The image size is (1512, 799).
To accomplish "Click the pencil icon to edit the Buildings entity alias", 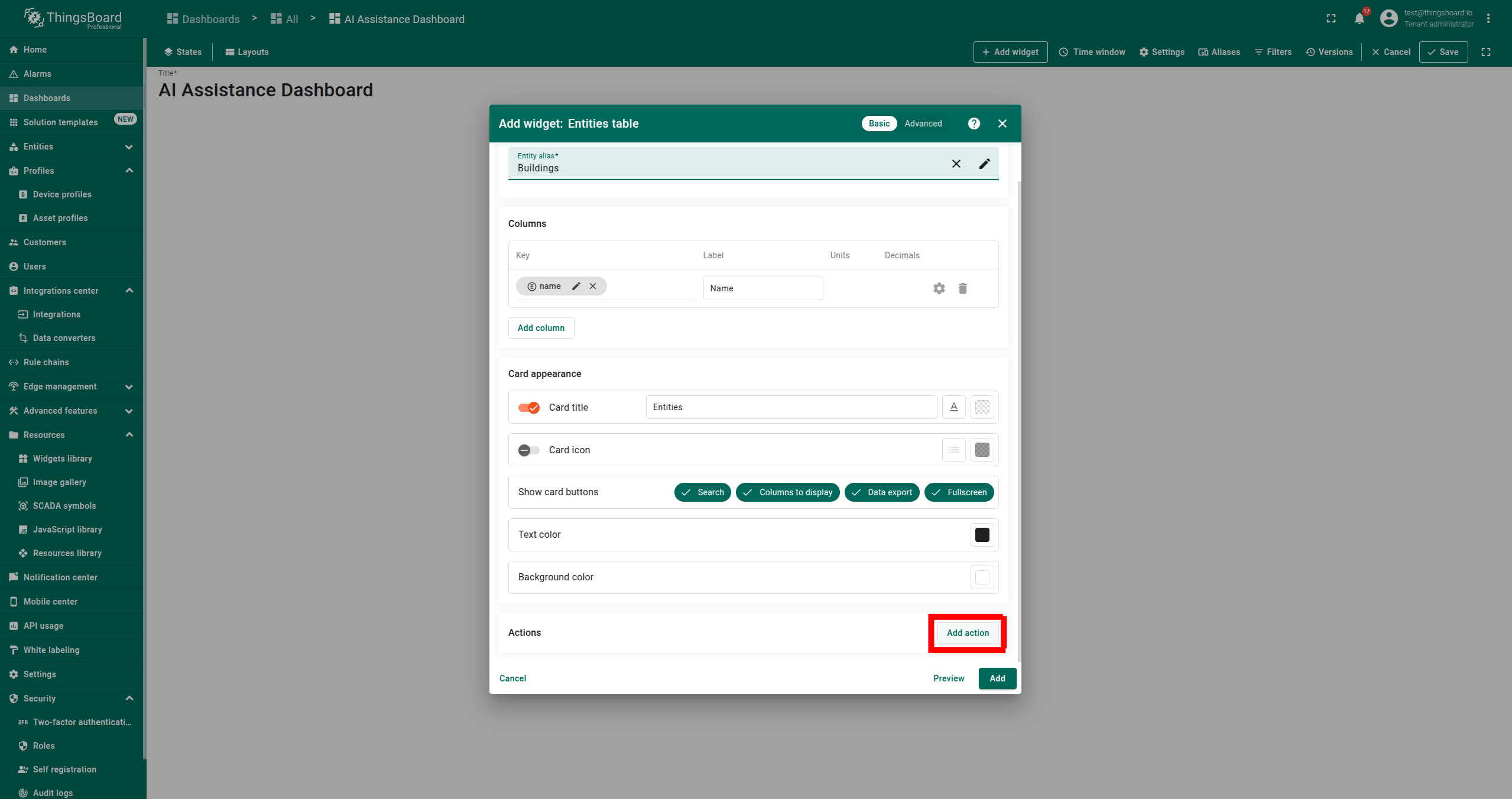I will click(984, 164).
